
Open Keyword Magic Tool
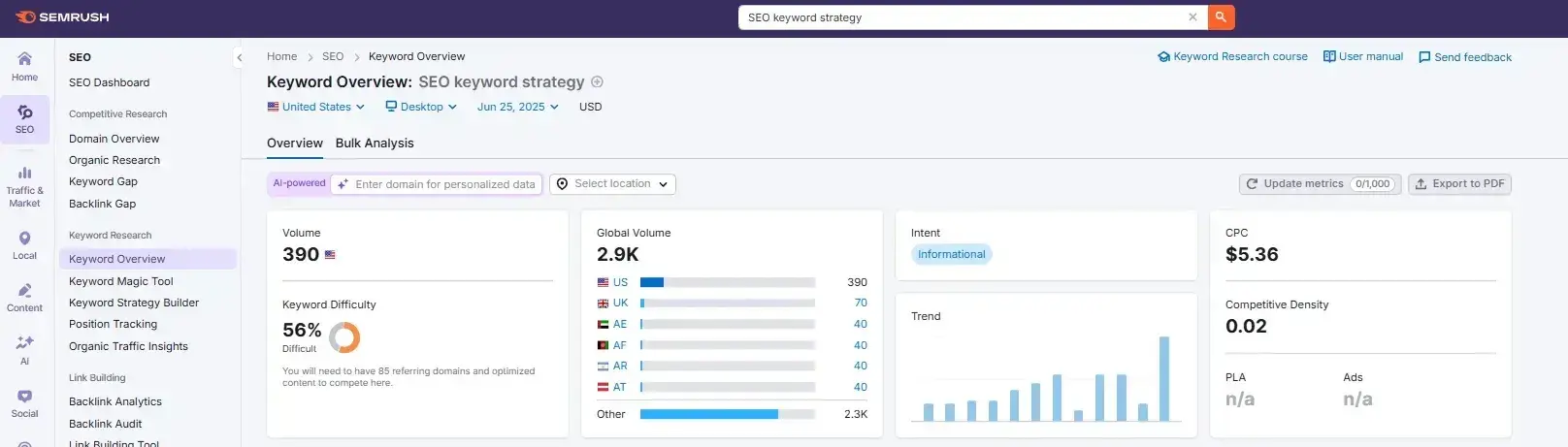coord(121,281)
